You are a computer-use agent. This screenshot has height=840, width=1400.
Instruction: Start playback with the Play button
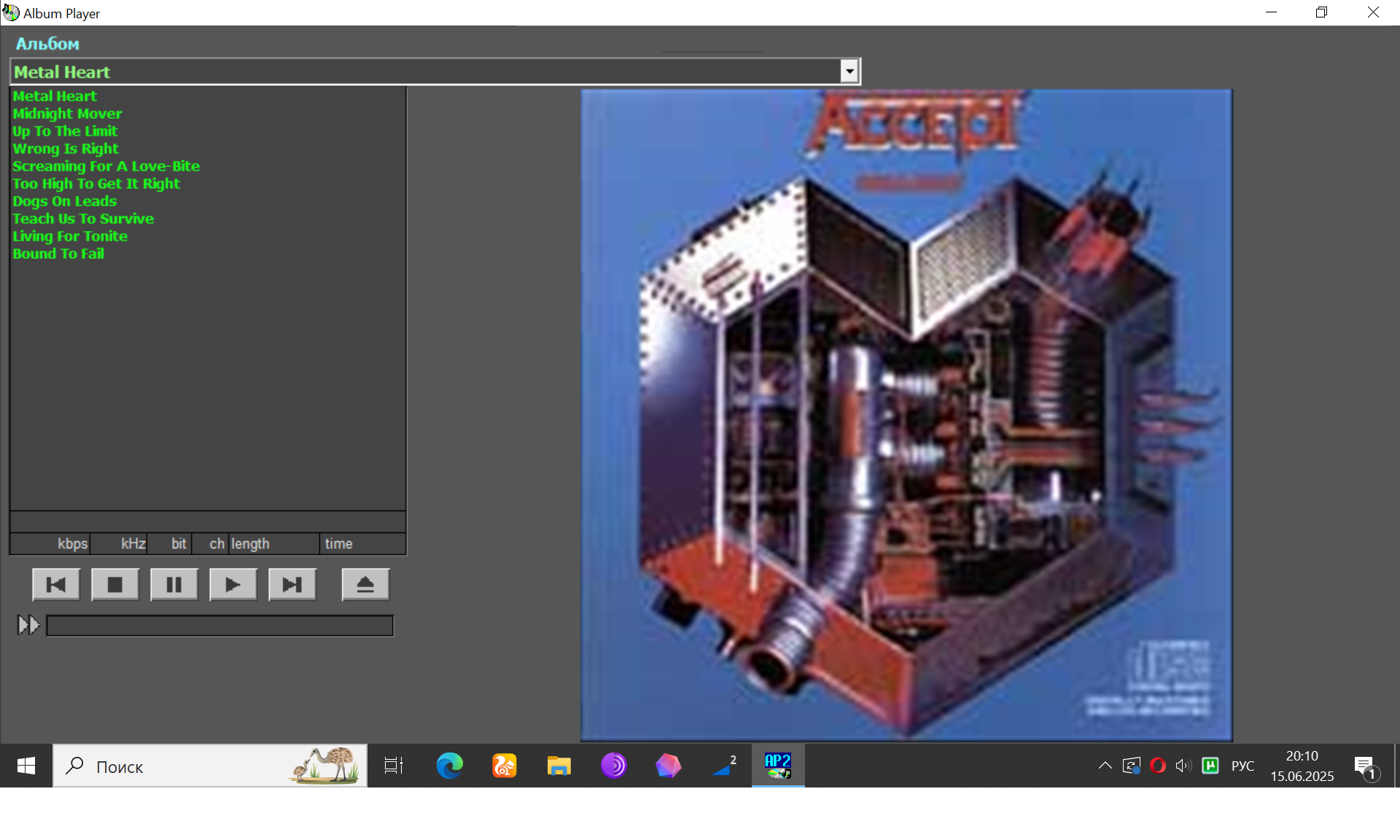pyautogui.click(x=233, y=585)
